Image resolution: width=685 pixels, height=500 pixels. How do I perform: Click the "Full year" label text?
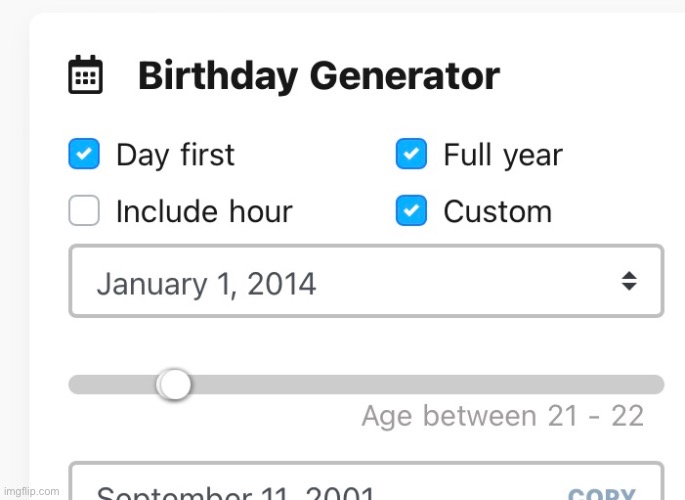pos(502,155)
